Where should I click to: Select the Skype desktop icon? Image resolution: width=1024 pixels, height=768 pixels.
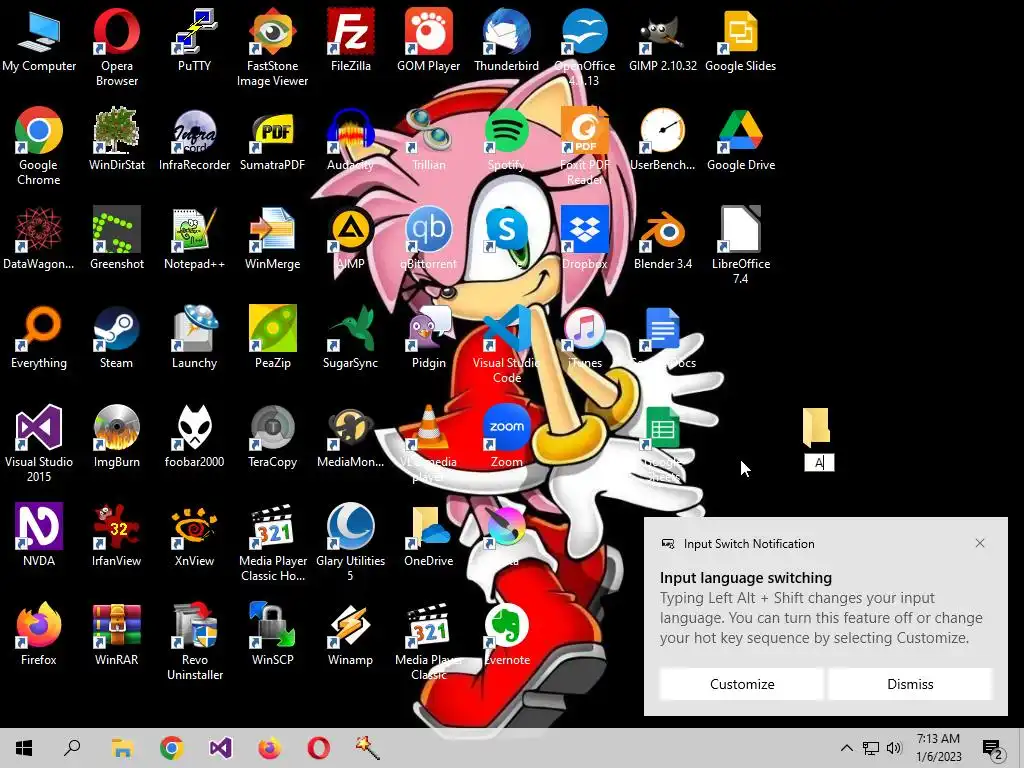[507, 229]
